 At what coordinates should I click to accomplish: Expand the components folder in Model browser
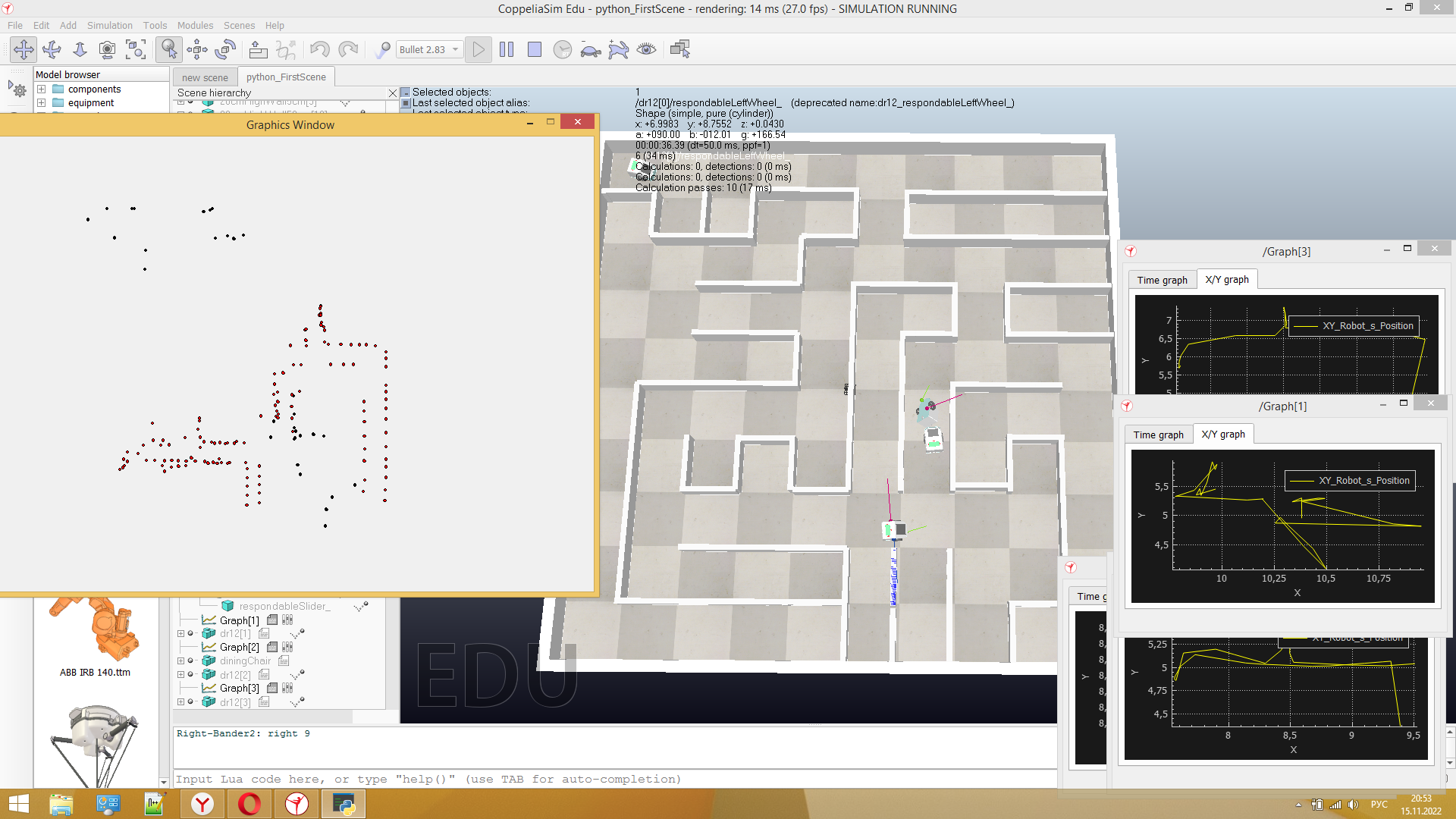click(x=42, y=89)
